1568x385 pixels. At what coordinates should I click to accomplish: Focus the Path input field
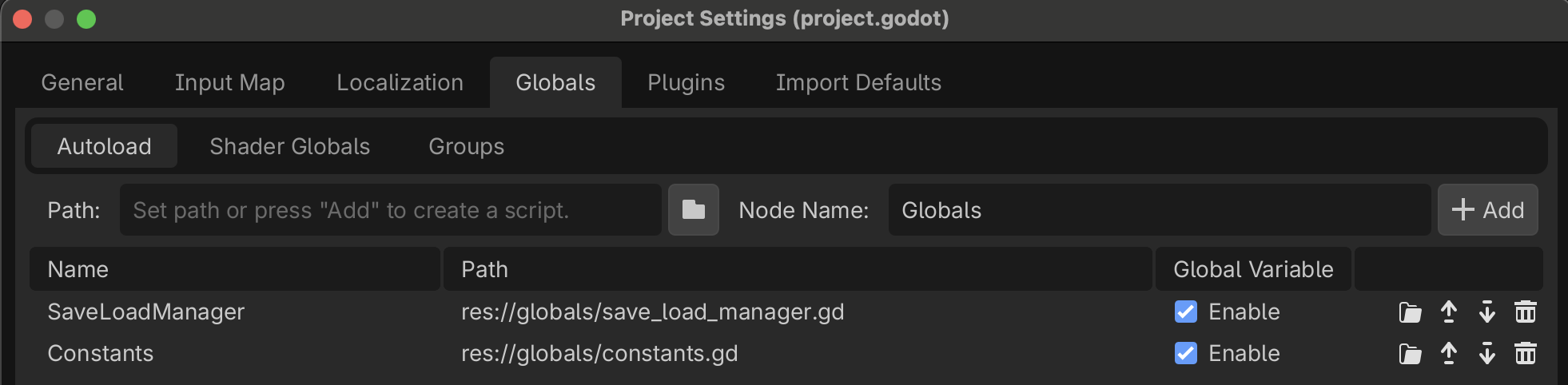click(x=390, y=210)
